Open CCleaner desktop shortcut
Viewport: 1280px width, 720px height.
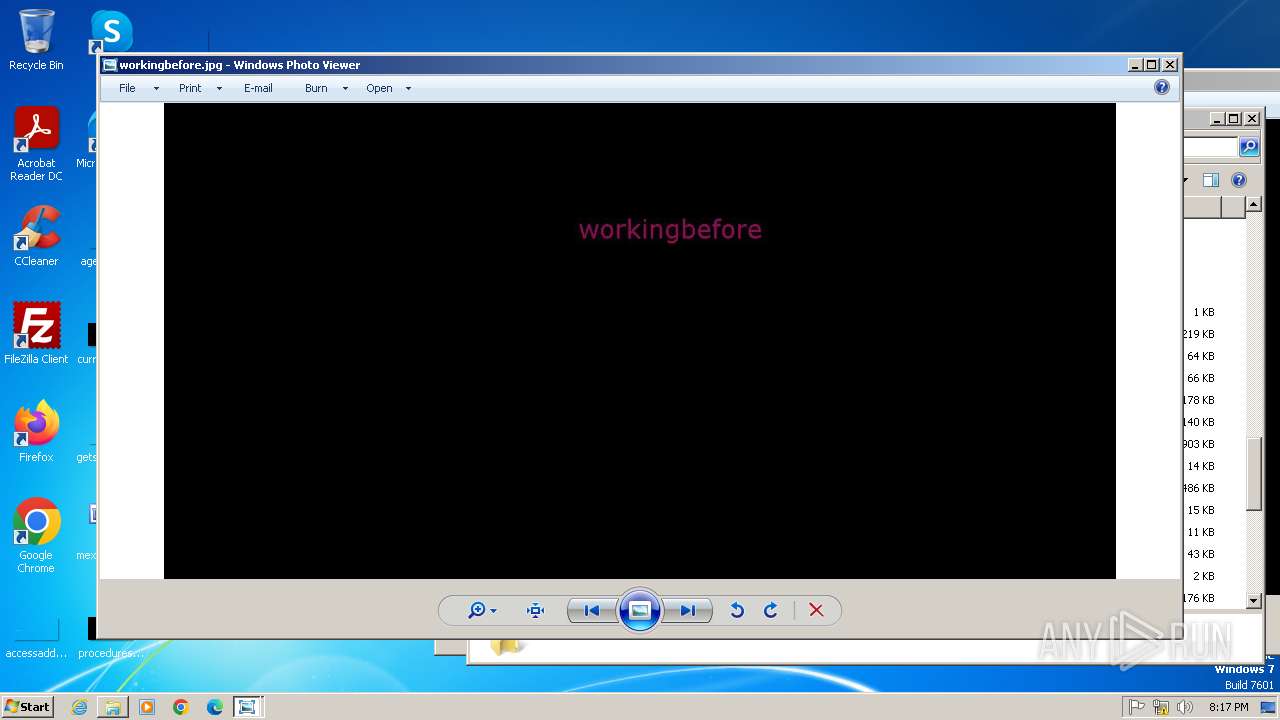(x=36, y=236)
